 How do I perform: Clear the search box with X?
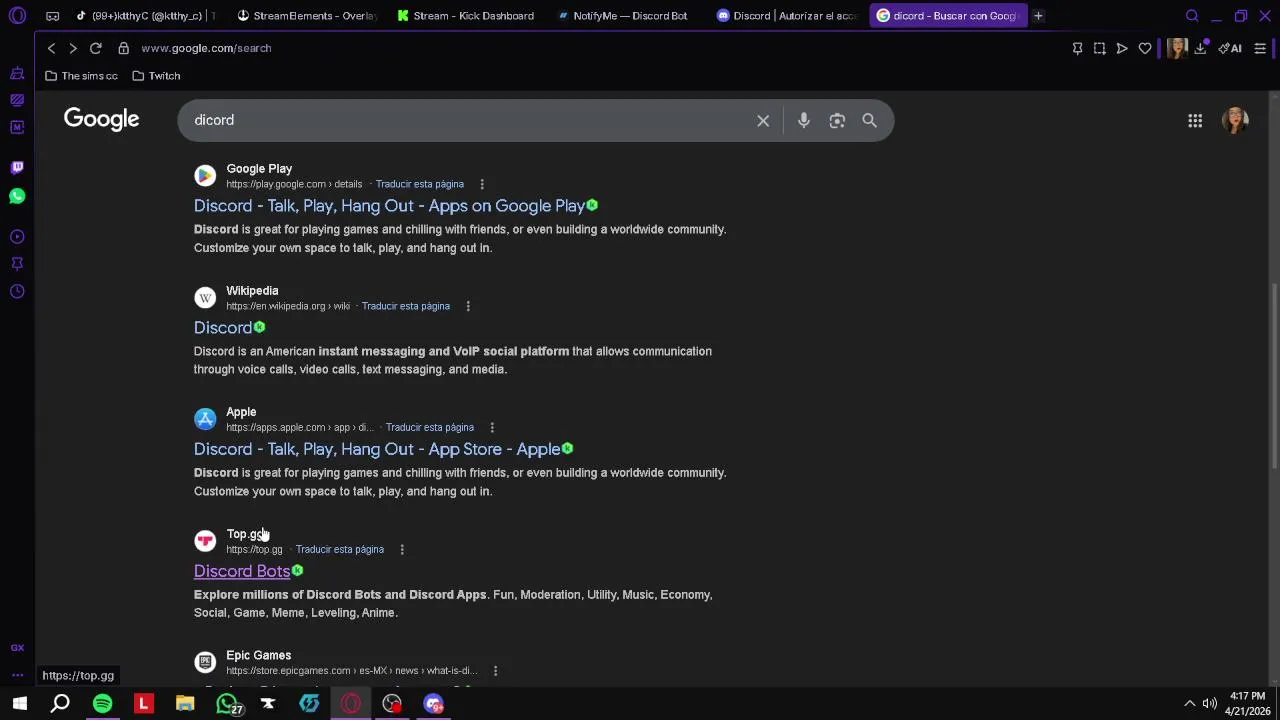click(763, 121)
